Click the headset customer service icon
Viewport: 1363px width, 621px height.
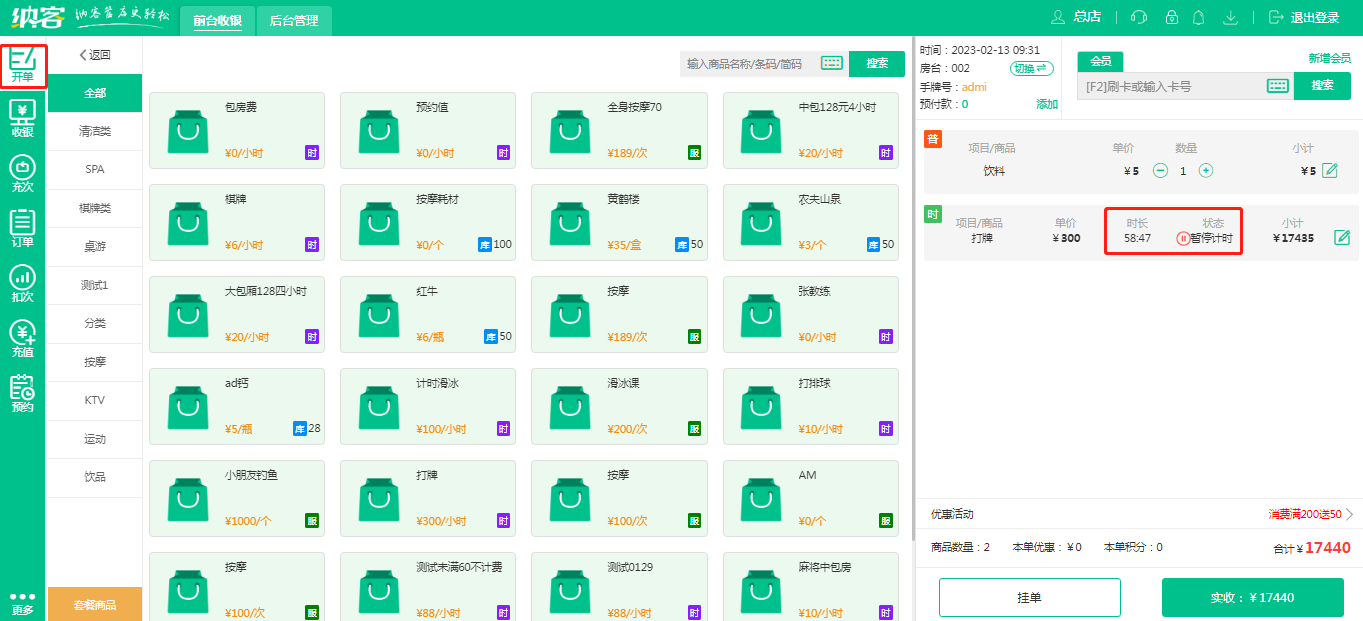pyautogui.click(x=1140, y=18)
